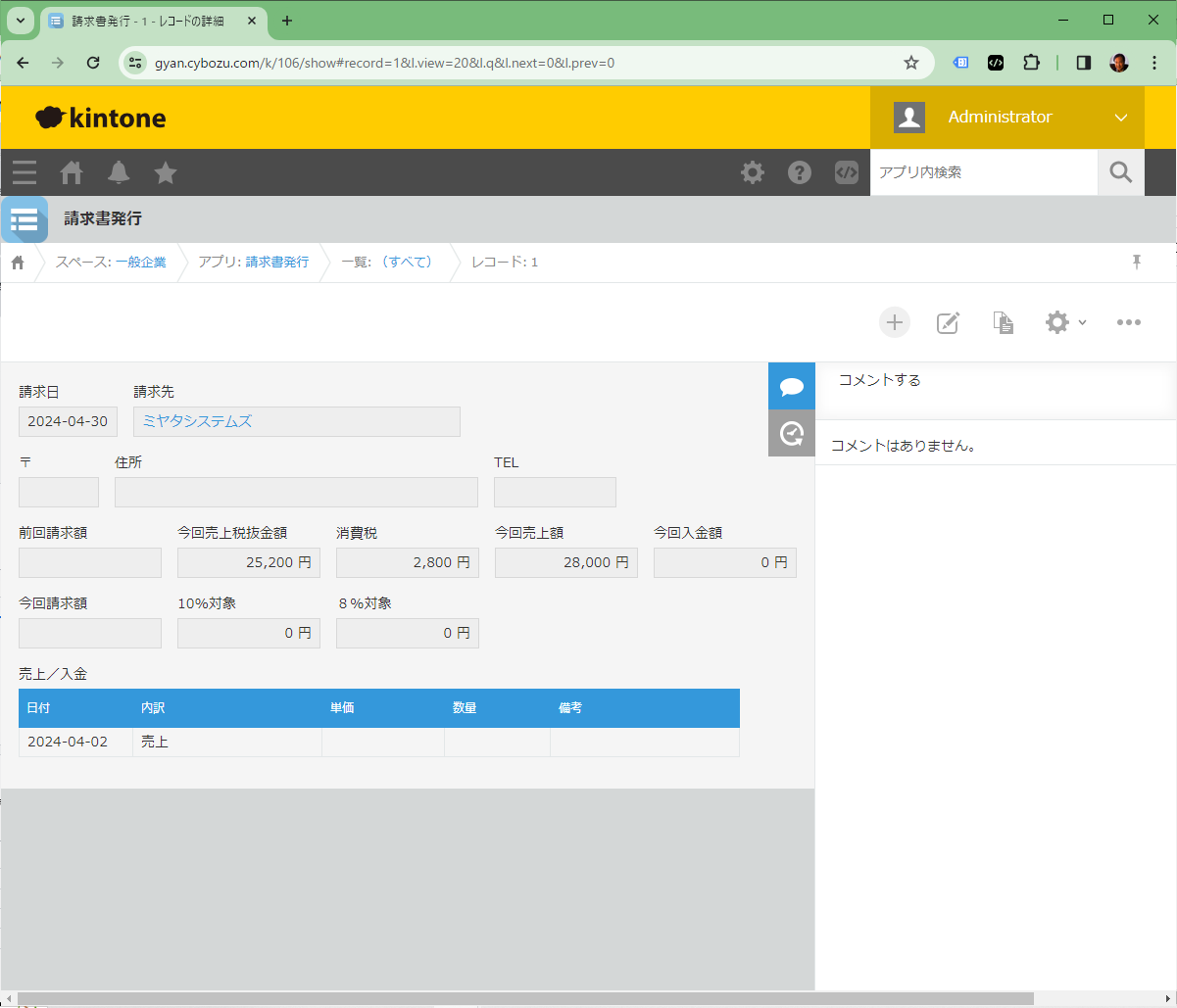Open the app settings gear dropdown
Image resolution: width=1177 pixels, height=1008 pixels.
1065,322
